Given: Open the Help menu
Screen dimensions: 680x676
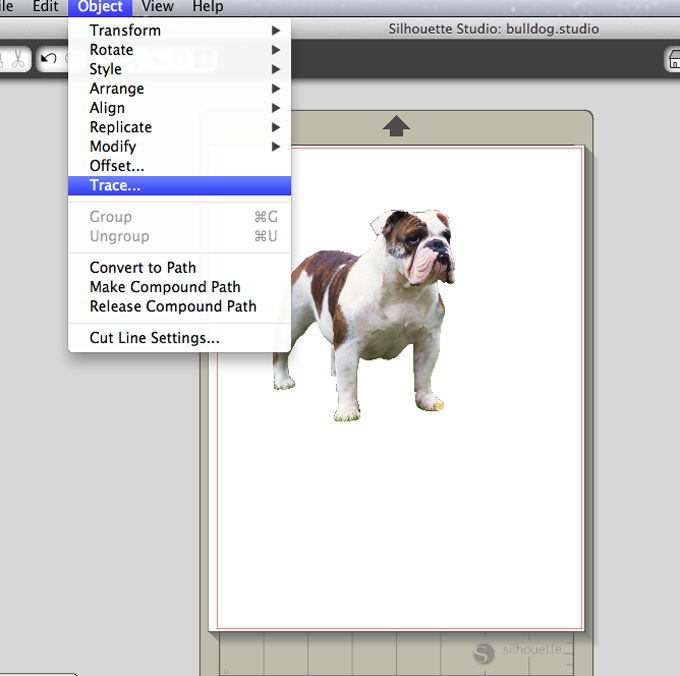Looking at the screenshot, I should pos(208,7).
